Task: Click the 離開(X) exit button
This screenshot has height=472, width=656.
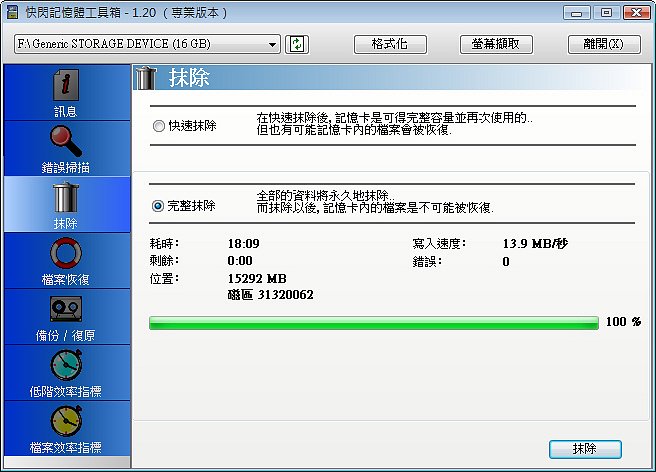Action: pyautogui.click(x=604, y=44)
